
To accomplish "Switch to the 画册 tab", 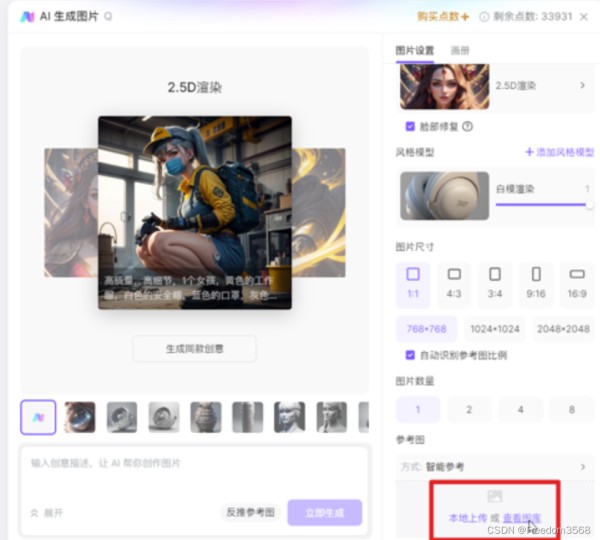I will 460,51.
